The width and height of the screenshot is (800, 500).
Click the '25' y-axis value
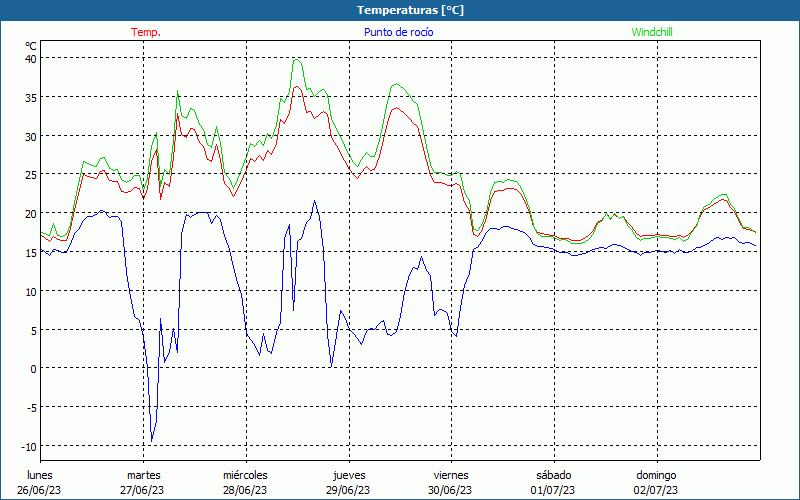tap(31, 175)
